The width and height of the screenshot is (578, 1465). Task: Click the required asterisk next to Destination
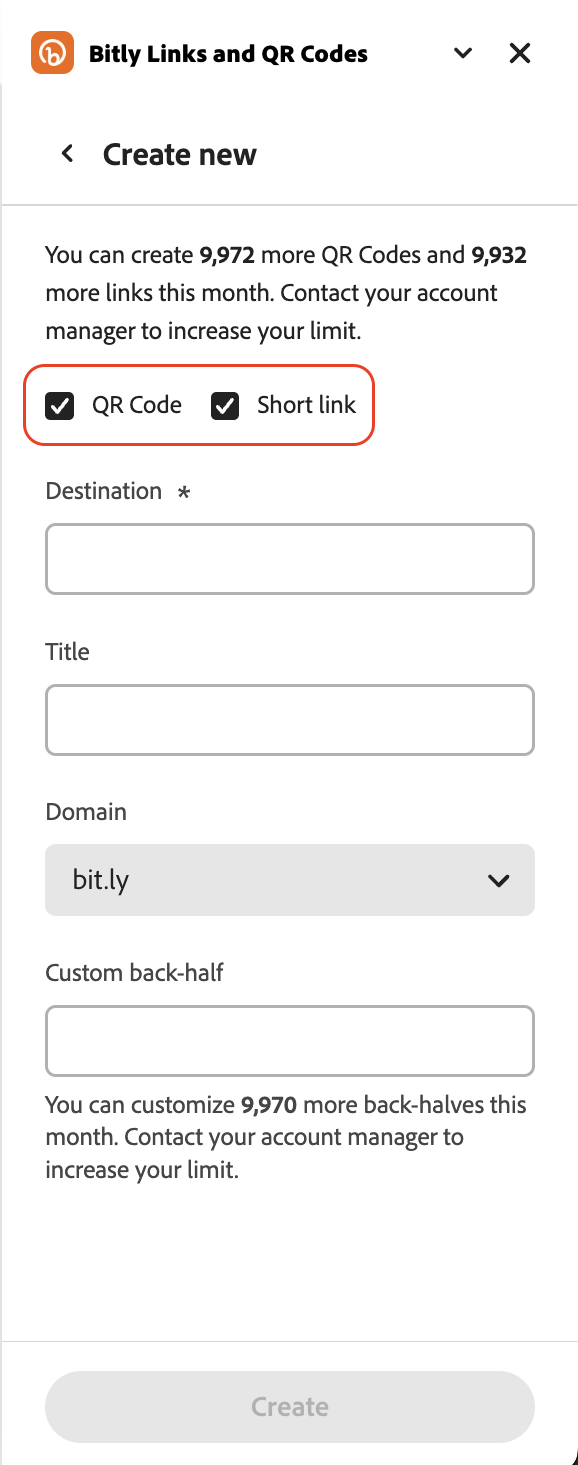click(184, 493)
